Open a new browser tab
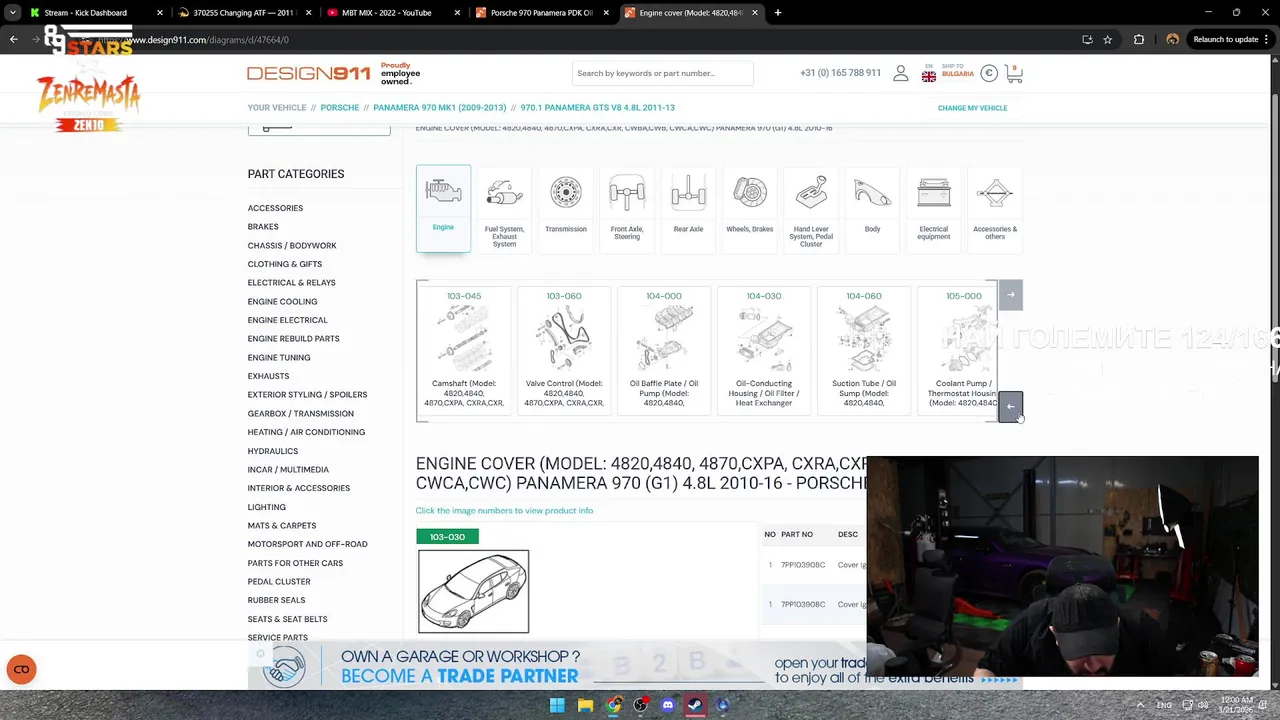The width and height of the screenshot is (1280, 720). tap(778, 13)
